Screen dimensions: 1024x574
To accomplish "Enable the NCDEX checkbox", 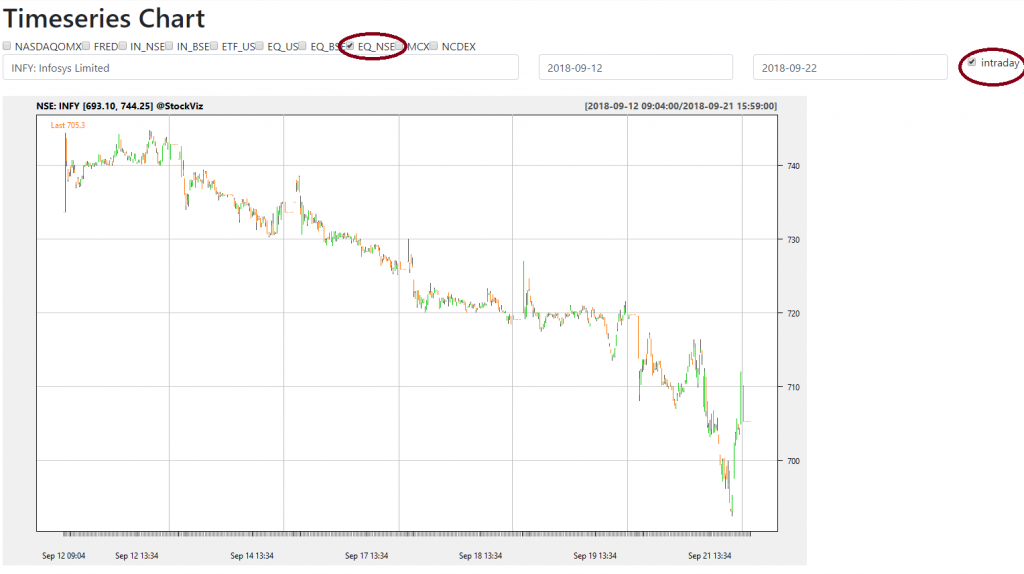I will click(x=434, y=46).
